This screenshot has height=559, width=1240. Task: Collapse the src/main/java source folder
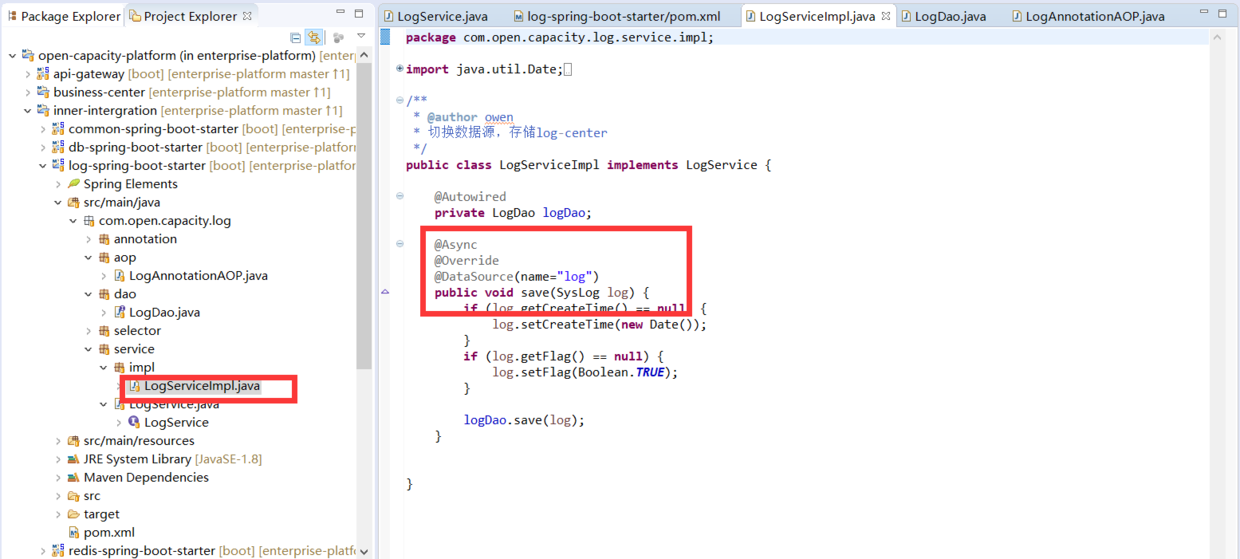(x=58, y=203)
